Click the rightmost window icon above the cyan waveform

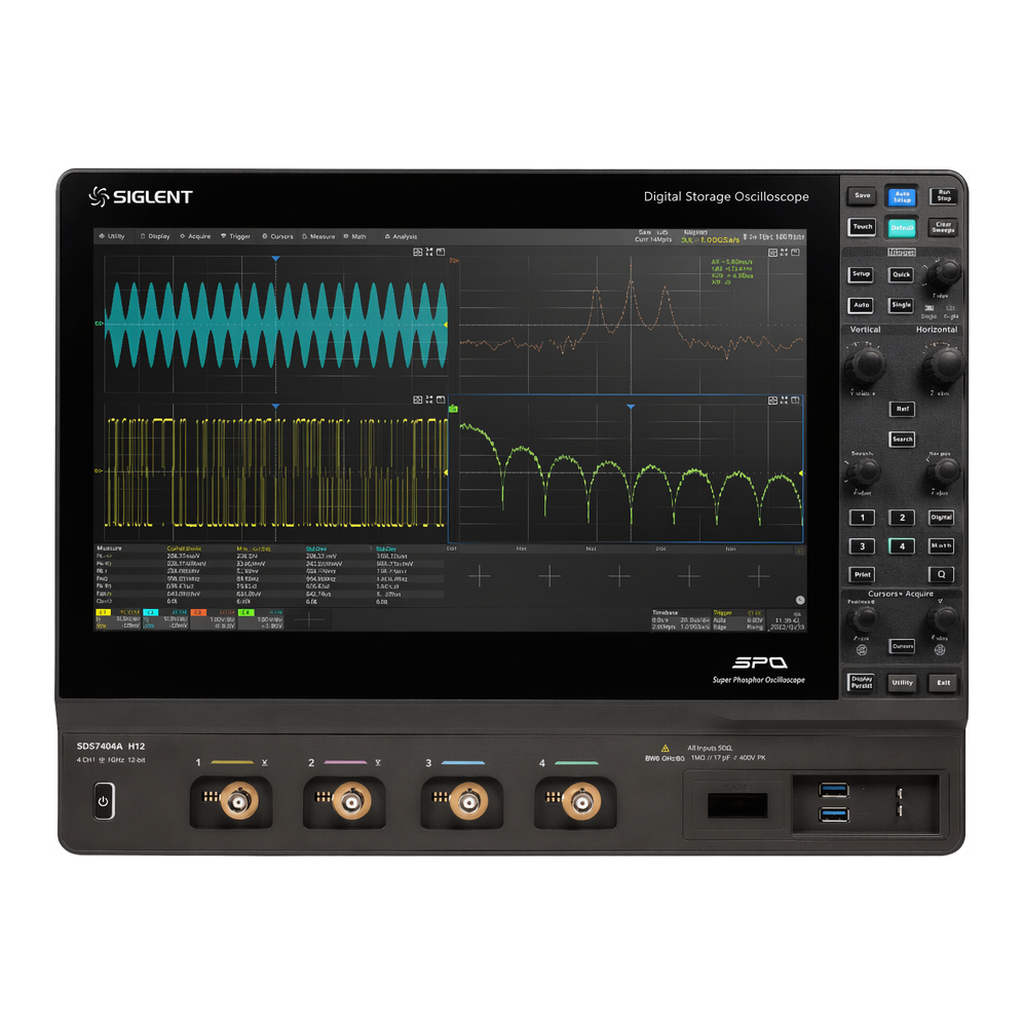(441, 252)
